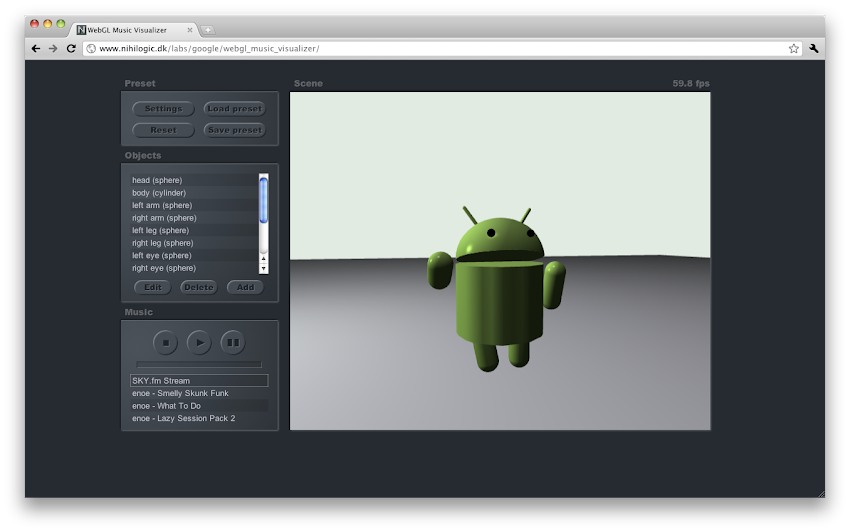Open the browser wrench menu
Viewport: 850px width, 532px height.
814,48
